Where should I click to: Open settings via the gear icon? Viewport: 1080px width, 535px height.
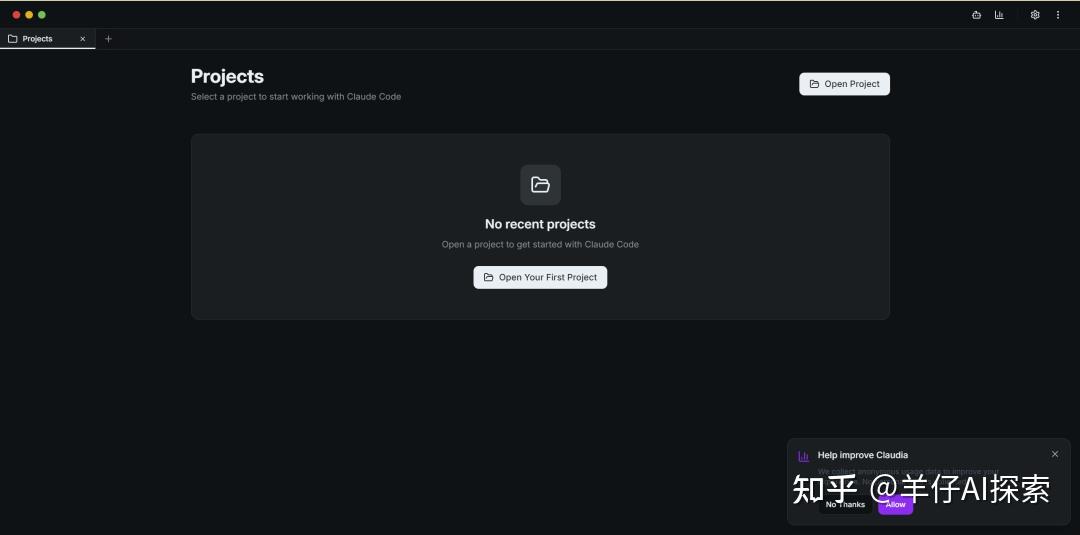(1035, 14)
